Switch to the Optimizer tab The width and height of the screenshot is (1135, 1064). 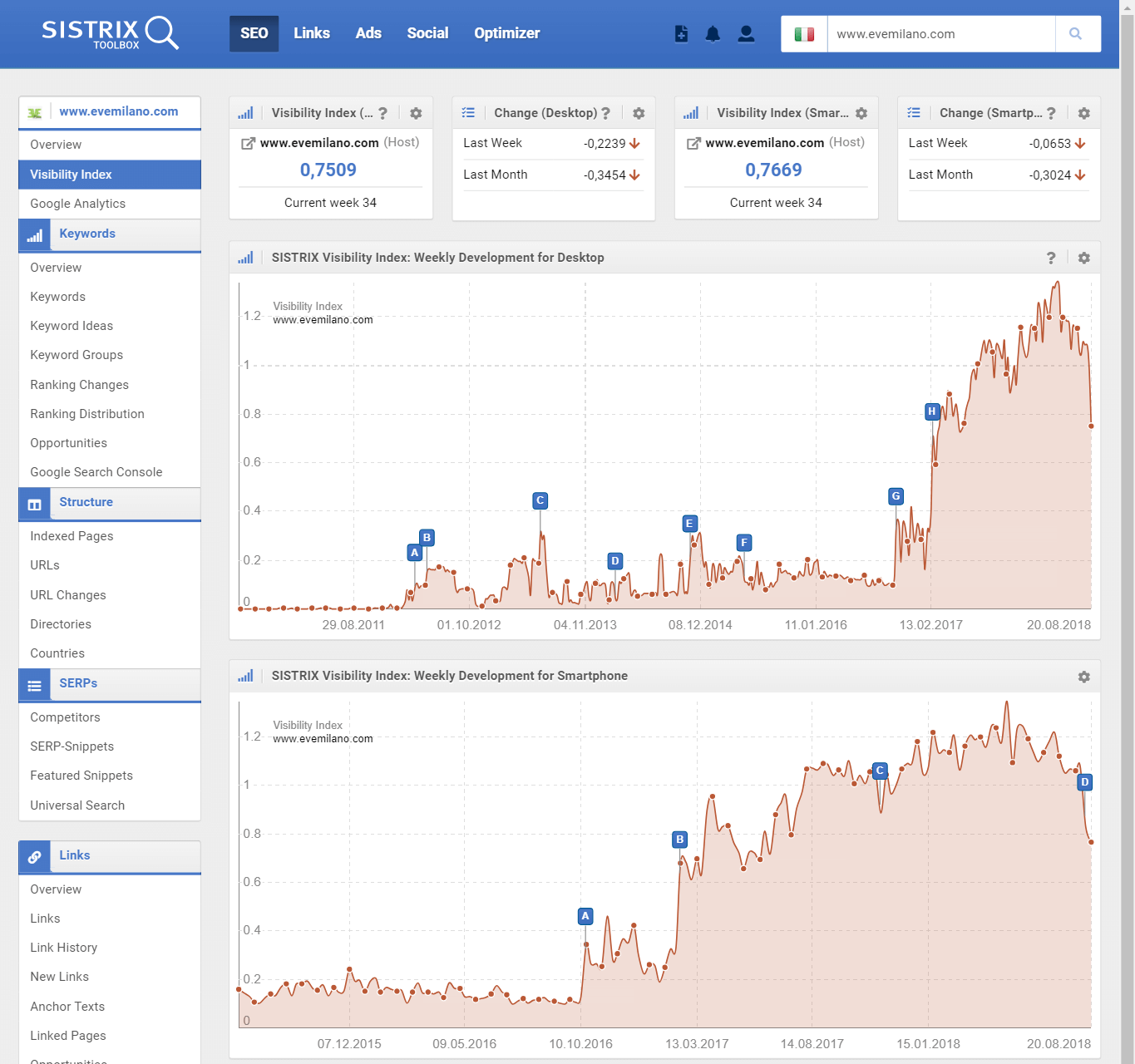coord(507,33)
